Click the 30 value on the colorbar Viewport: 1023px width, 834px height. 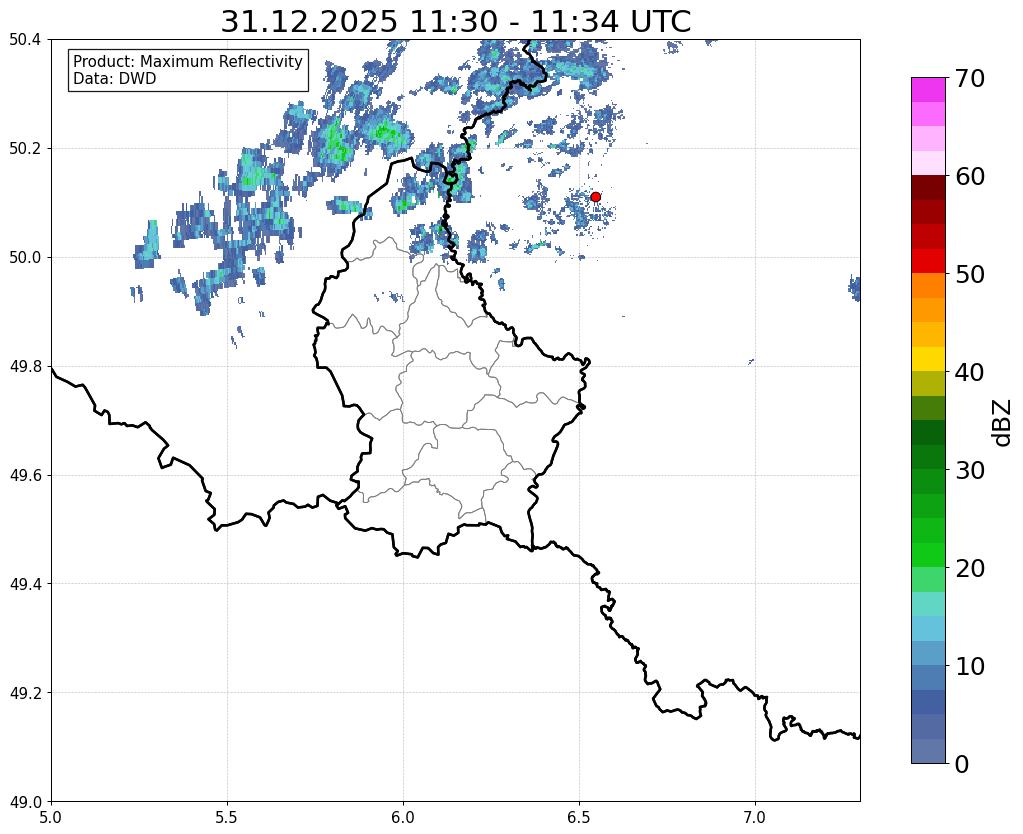pyautogui.click(x=969, y=470)
